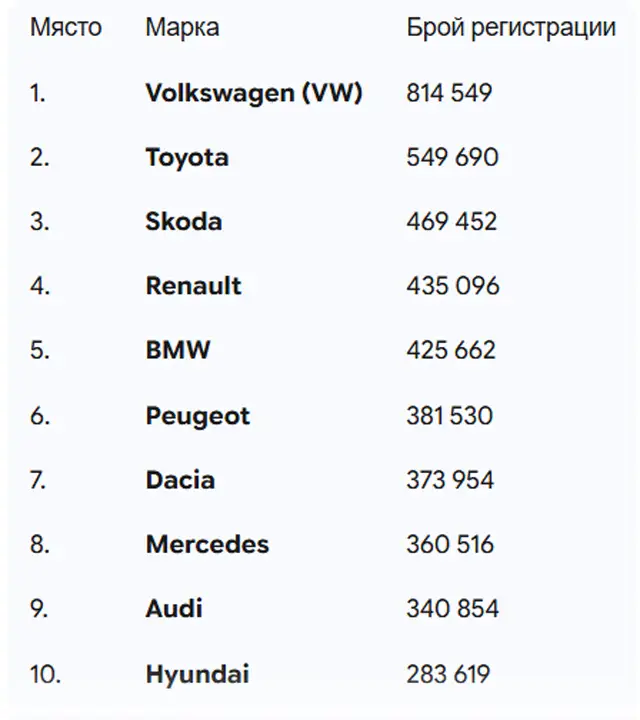Click the Марка column header
640x720 pixels.
[x=182, y=27]
